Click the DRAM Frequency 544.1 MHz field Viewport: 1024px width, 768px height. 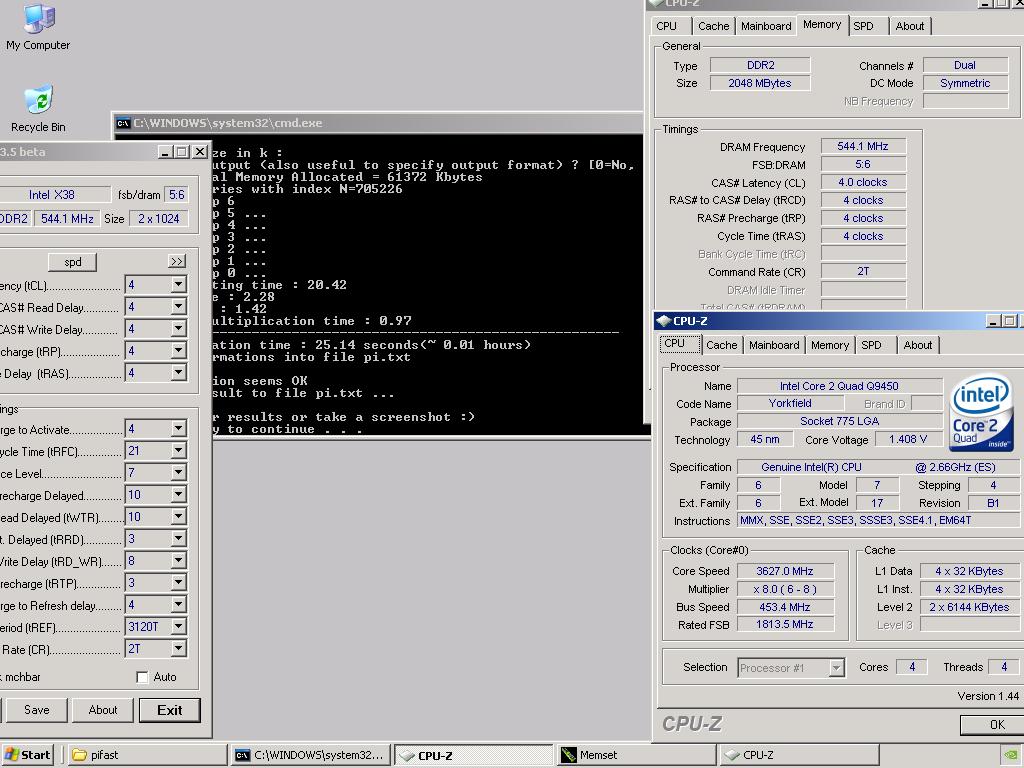(x=863, y=146)
